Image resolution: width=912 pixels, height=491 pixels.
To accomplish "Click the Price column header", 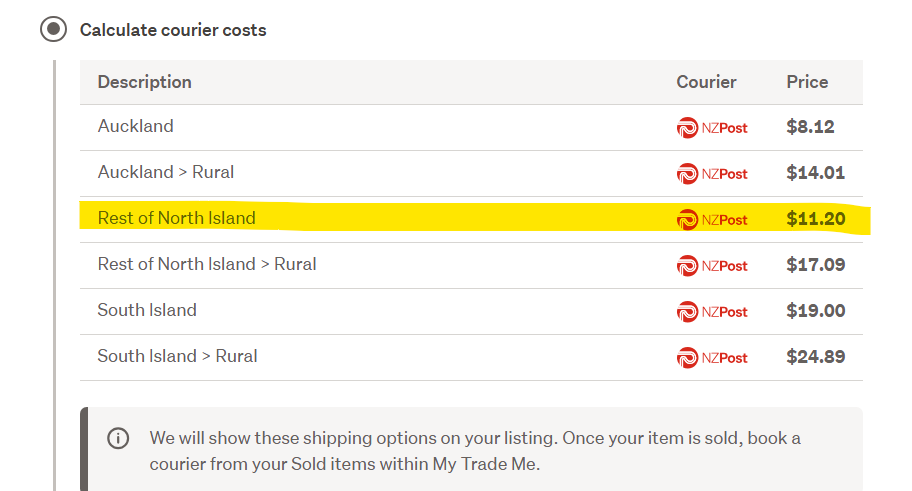I will point(807,82).
